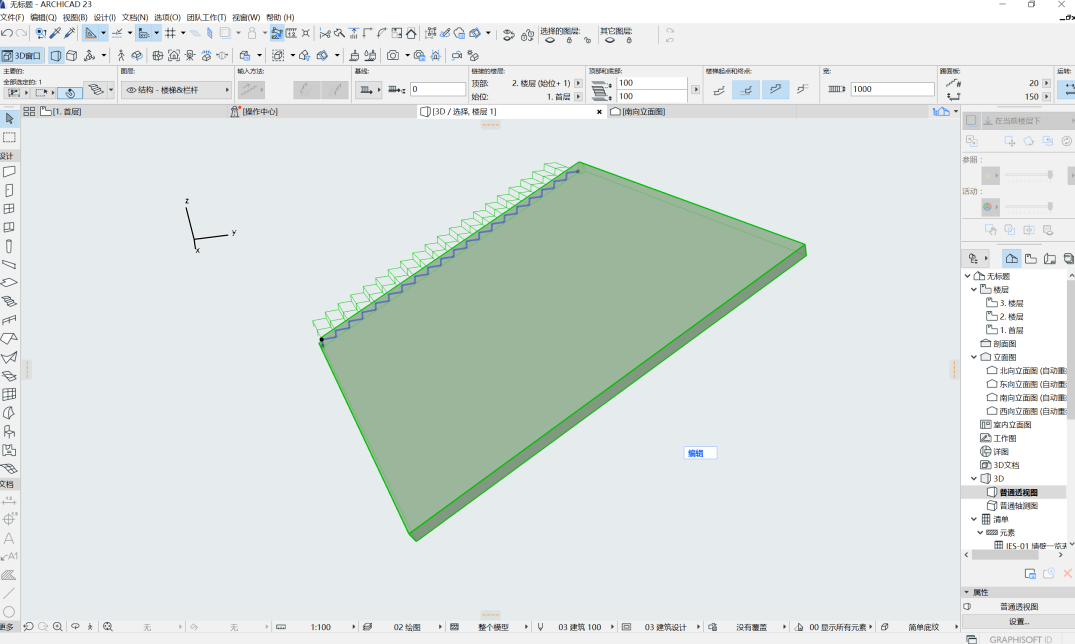
Task: Click the walking figure explore model icon
Action: coord(121,56)
